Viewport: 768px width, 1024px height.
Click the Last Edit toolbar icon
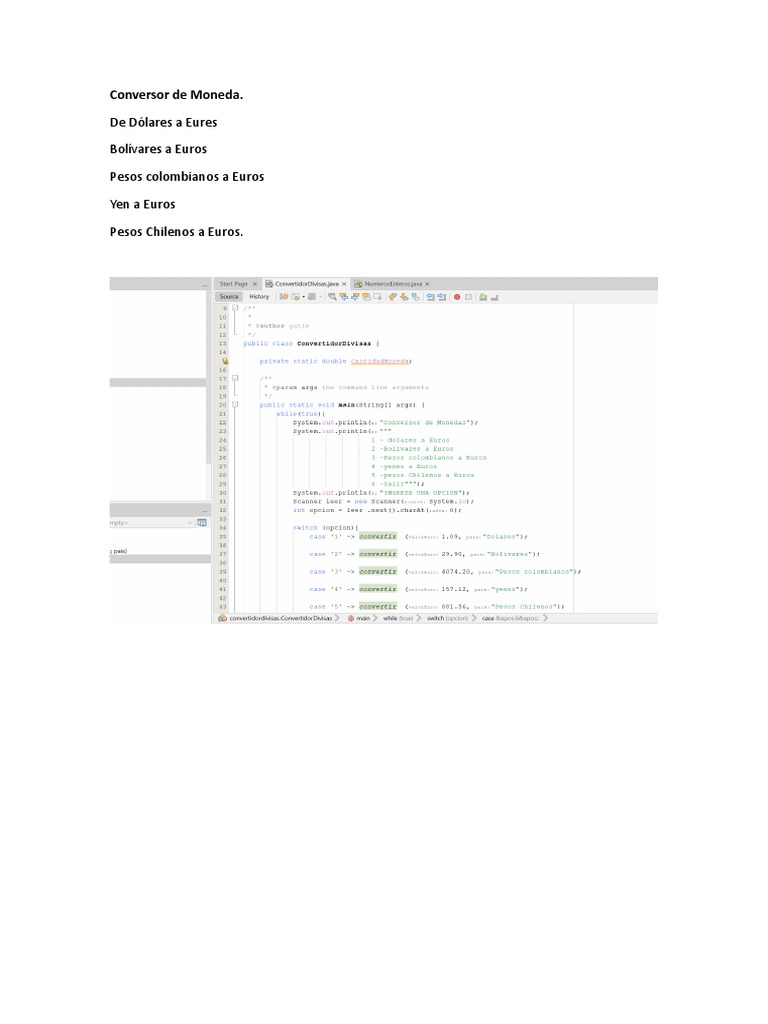284,296
